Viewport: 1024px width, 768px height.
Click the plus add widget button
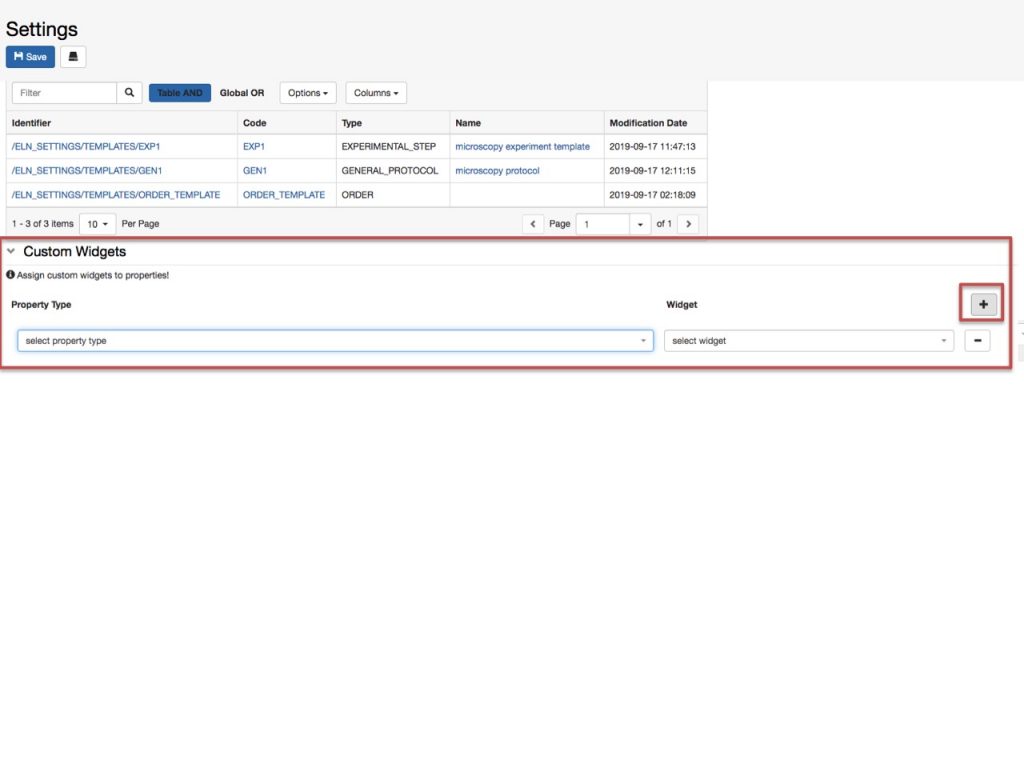[984, 304]
